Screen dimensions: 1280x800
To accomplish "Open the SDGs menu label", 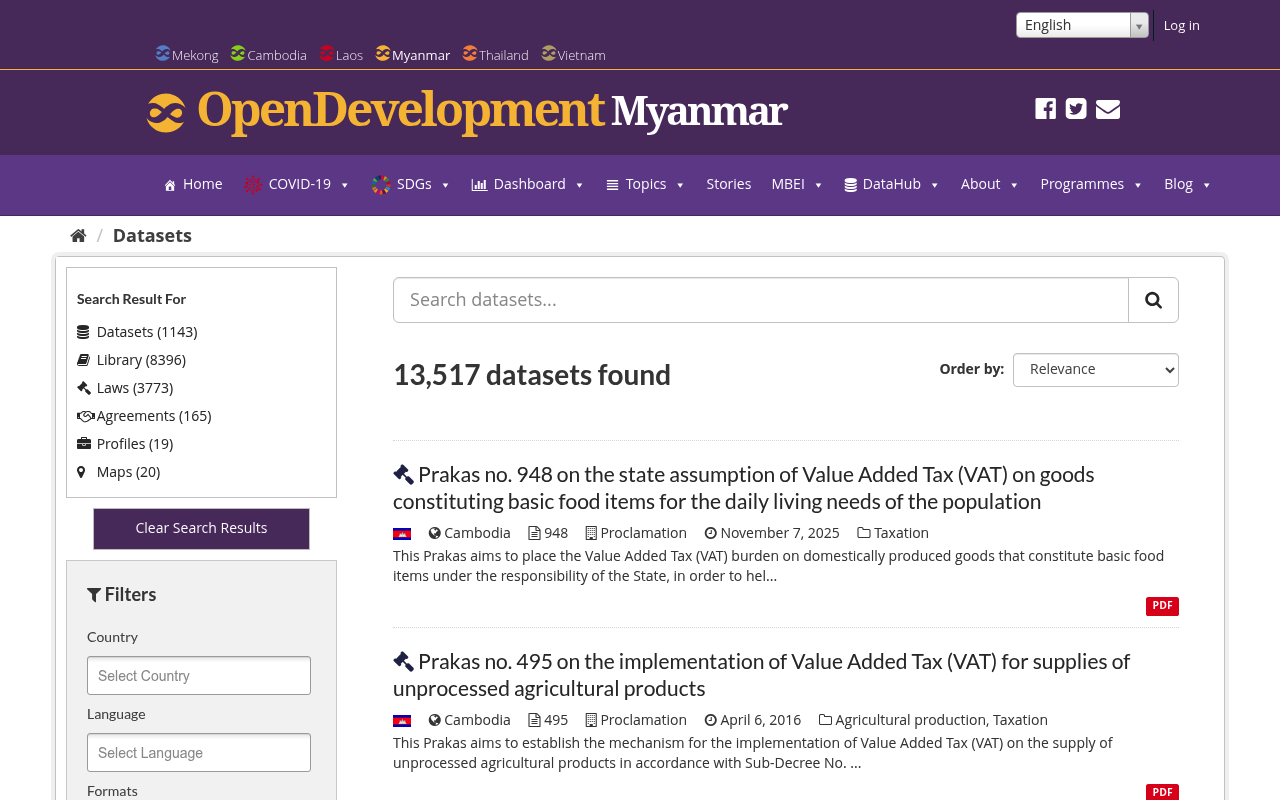I will tap(414, 185).
